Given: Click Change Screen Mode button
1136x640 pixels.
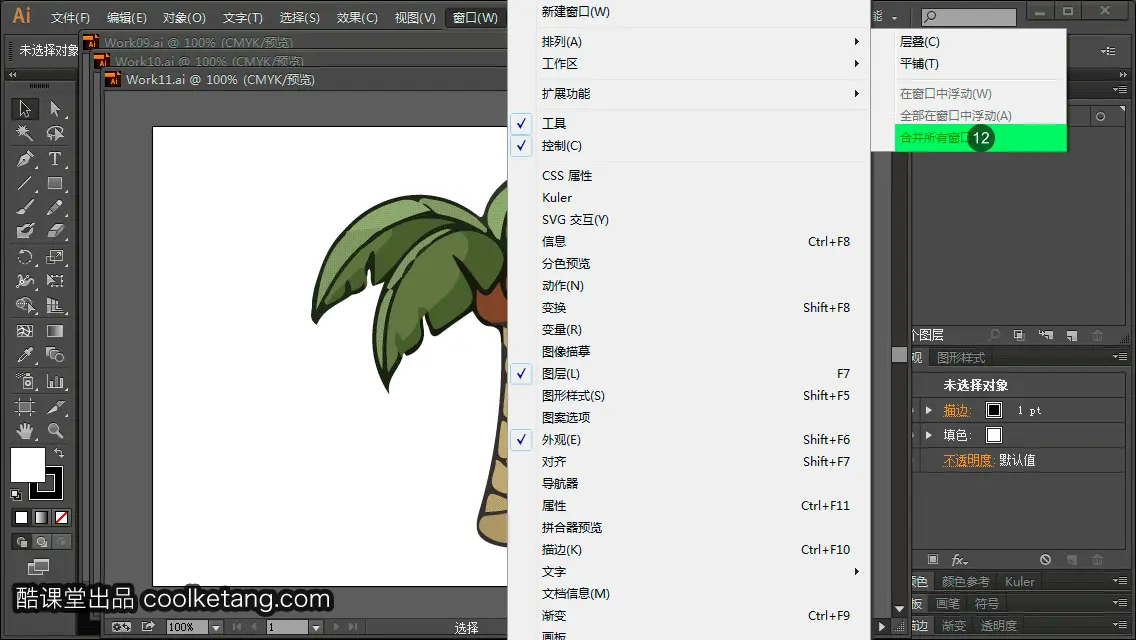Looking at the screenshot, I should (x=38, y=567).
